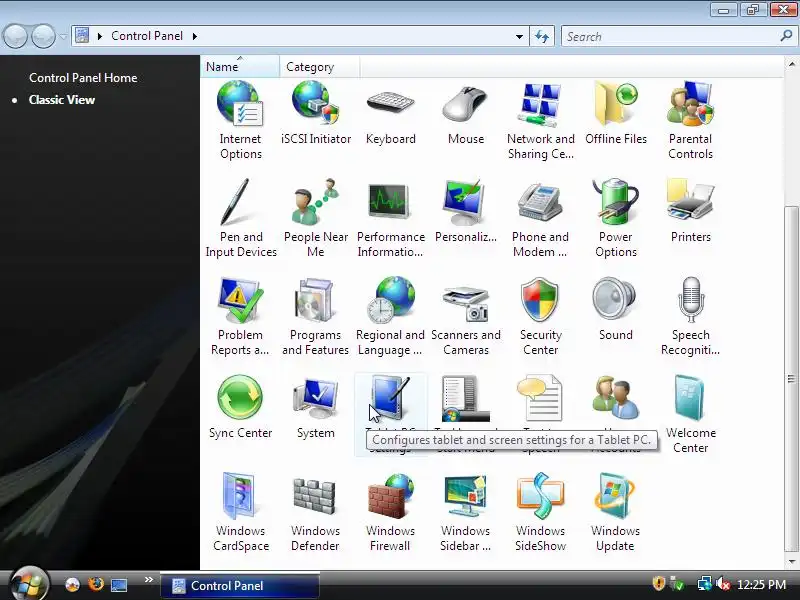Open User Accounts icon
Screen dimensions: 800x600
tap(616, 398)
